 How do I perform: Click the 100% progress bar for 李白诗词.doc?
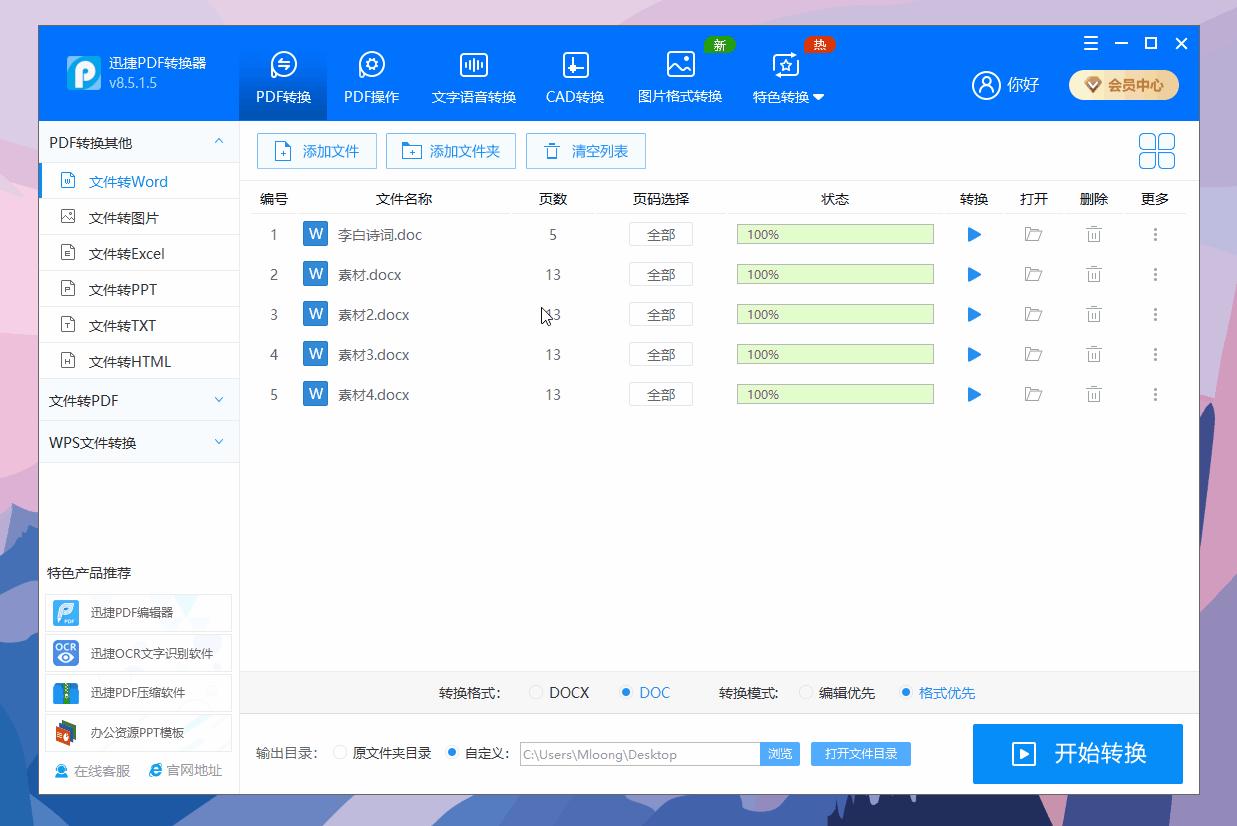(835, 234)
